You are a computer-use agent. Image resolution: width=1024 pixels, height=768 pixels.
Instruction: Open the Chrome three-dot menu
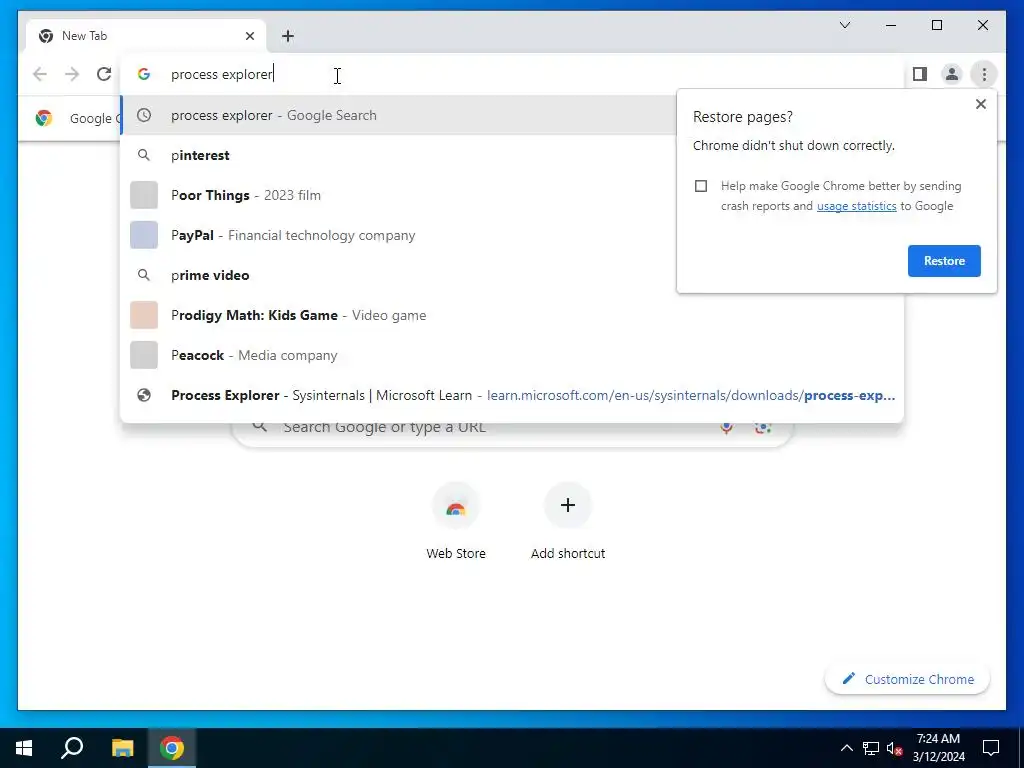click(x=984, y=74)
